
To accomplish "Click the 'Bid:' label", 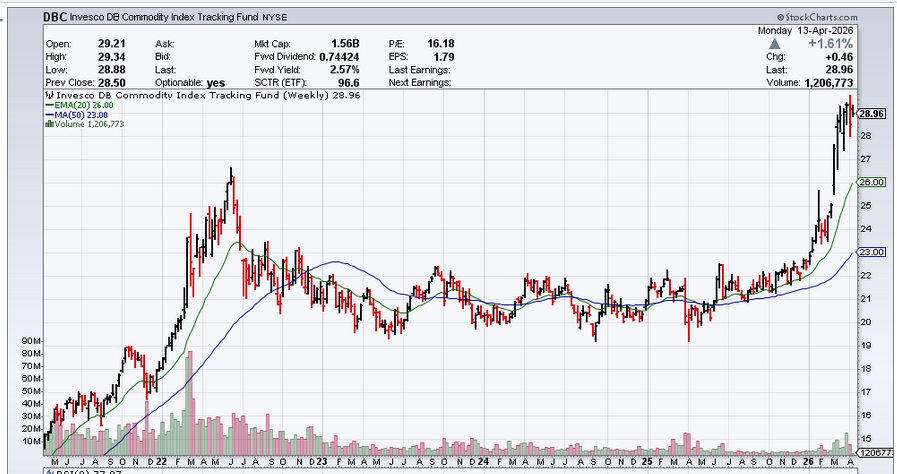I will click(164, 57).
